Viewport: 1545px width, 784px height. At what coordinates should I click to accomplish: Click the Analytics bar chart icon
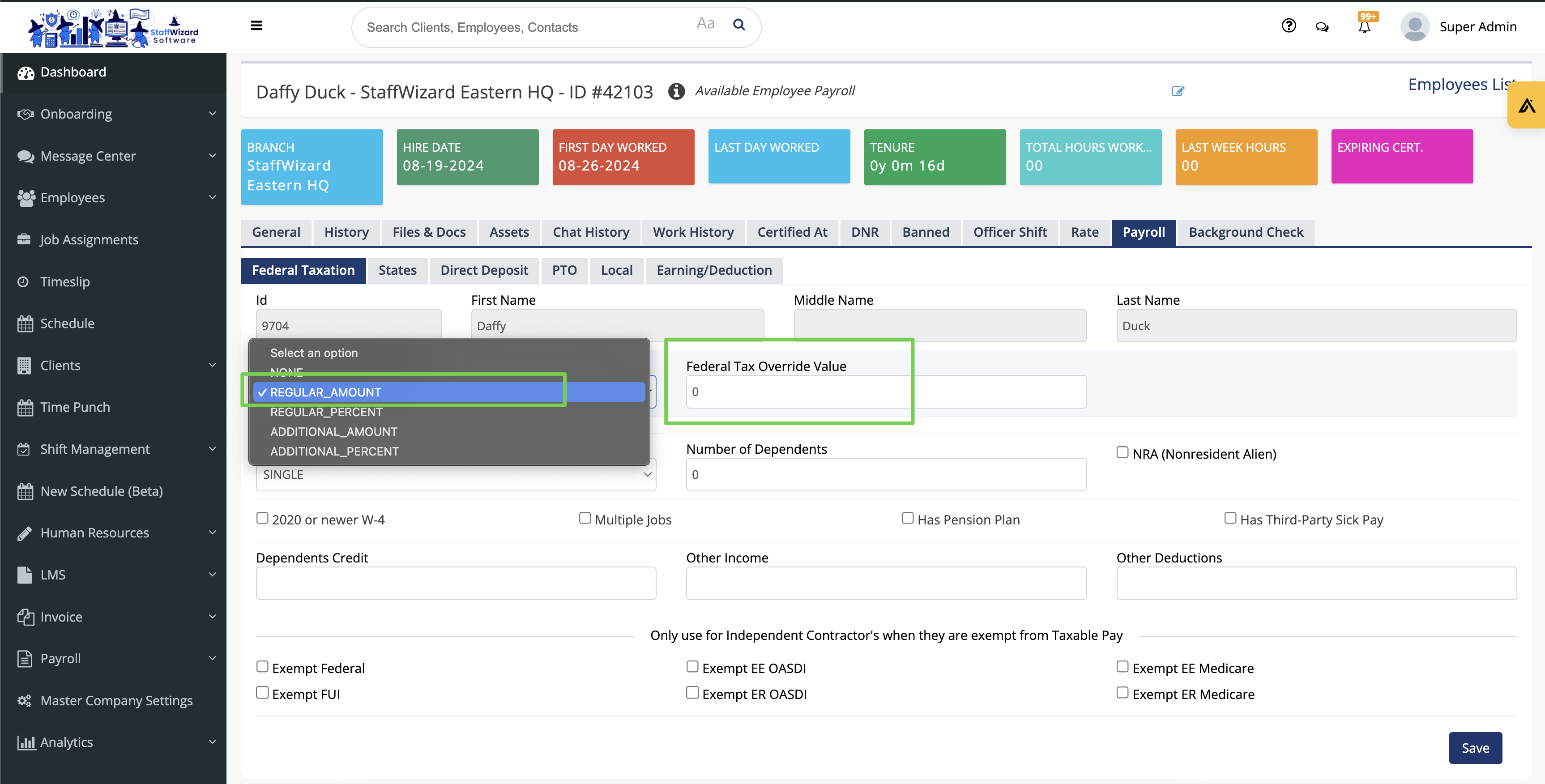(26, 743)
